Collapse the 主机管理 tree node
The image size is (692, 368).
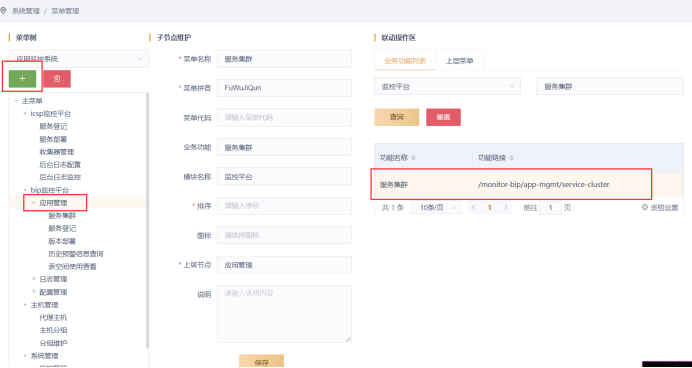click(x=25, y=305)
